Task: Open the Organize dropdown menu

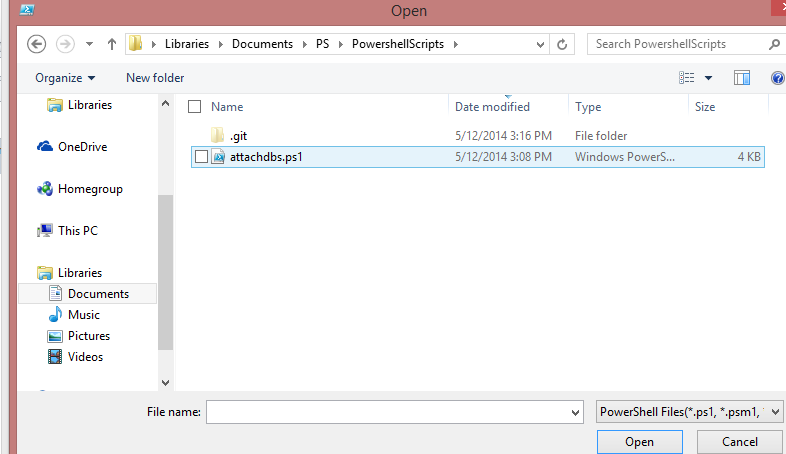Action: 65,78
